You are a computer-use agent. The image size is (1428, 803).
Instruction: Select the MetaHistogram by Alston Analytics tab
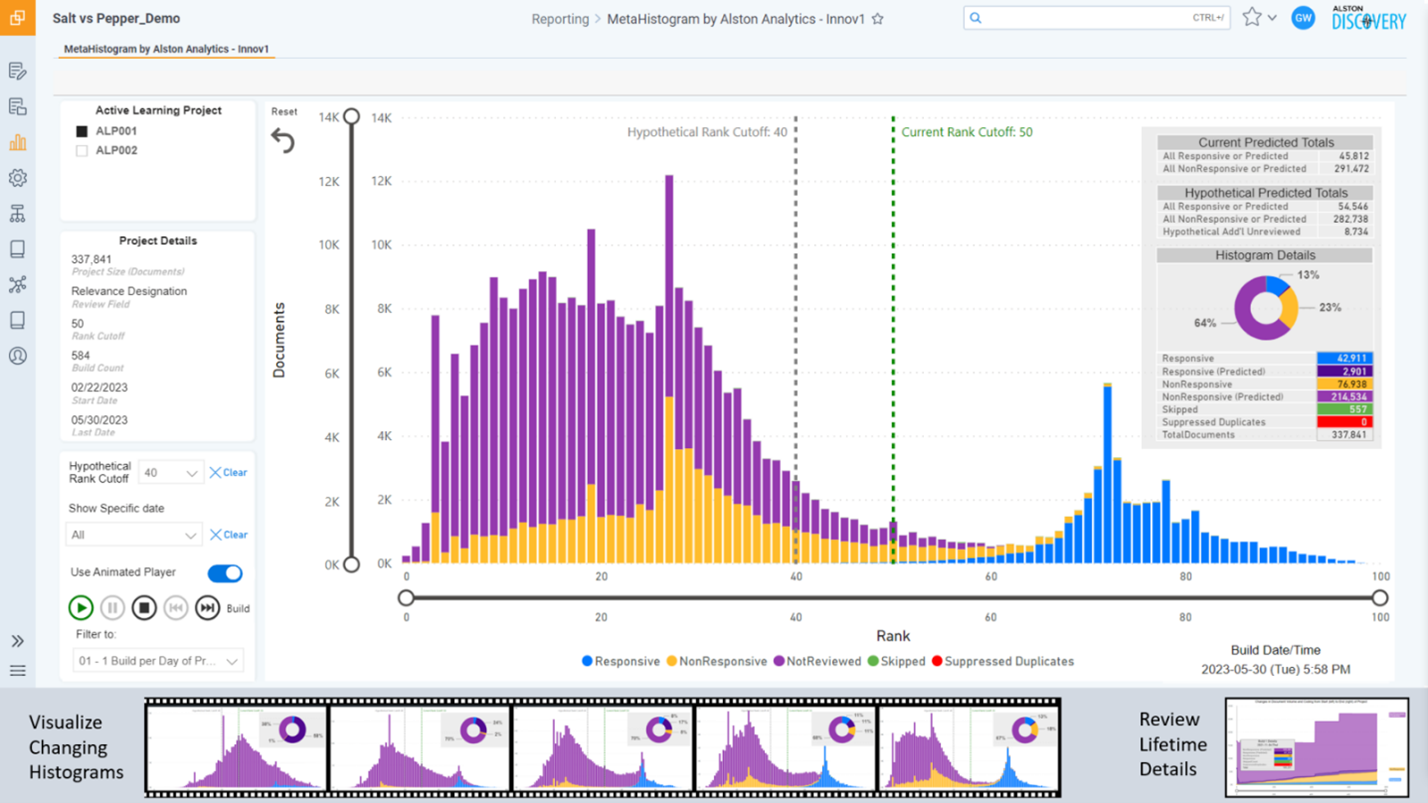click(x=166, y=49)
